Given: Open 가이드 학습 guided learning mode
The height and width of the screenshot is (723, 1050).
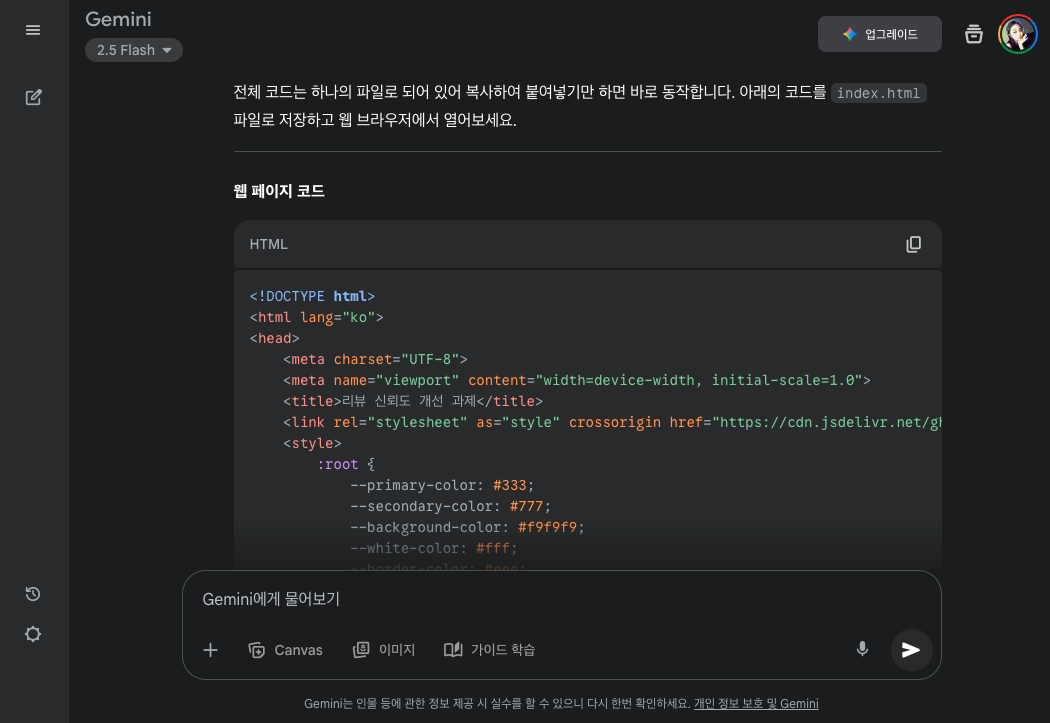Looking at the screenshot, I should point(490,650).
